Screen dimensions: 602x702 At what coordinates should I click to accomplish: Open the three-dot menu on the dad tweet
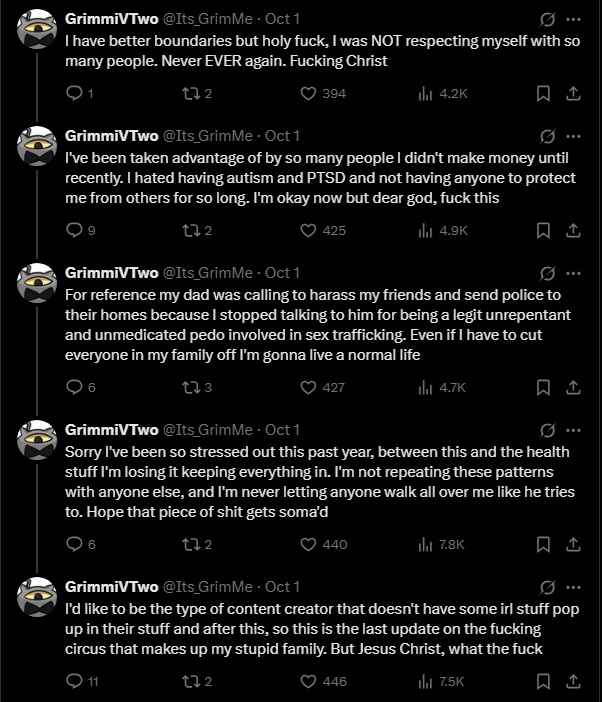coord(573,272)
